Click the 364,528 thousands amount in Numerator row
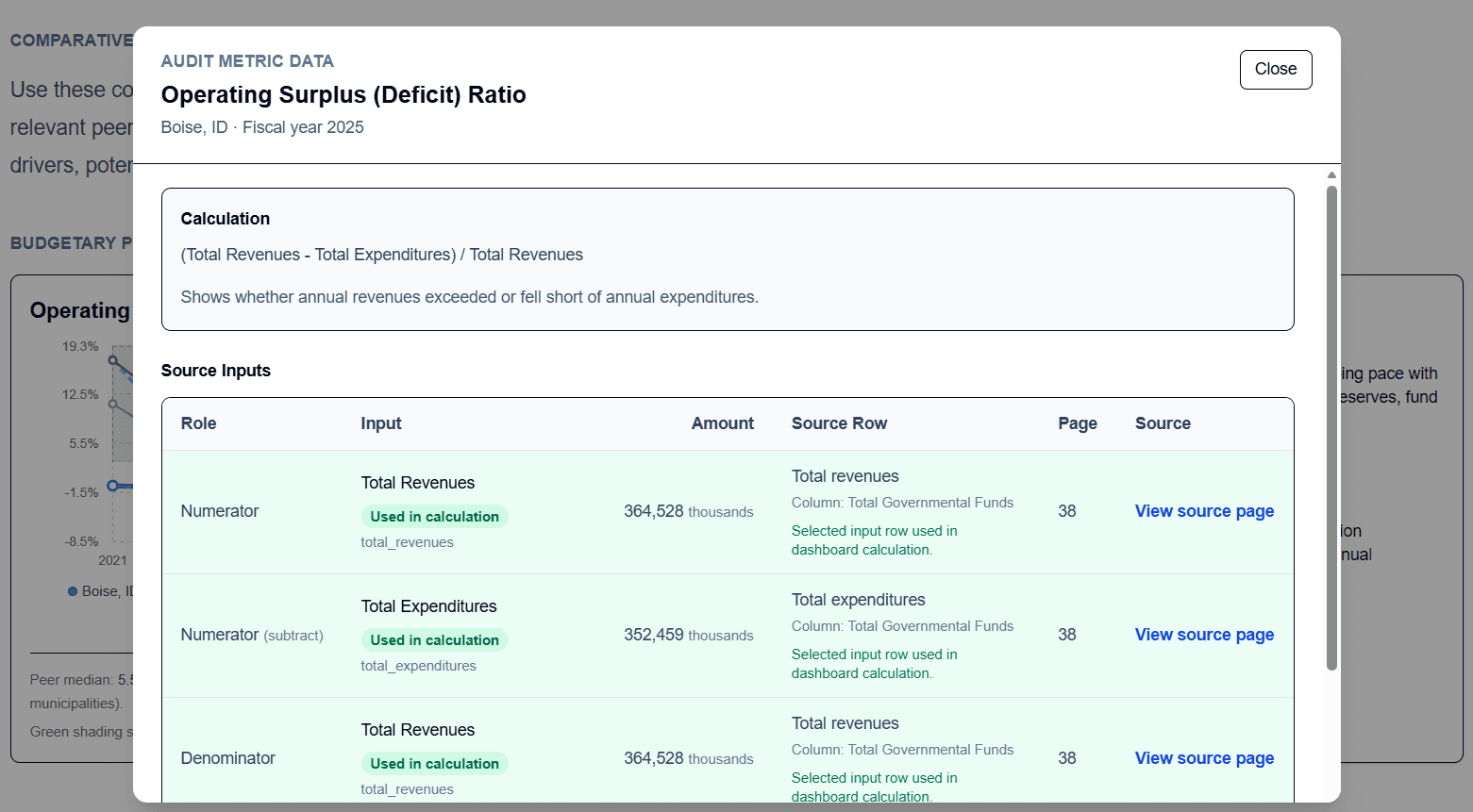The width and height of the screenshot is (1473, 812). (688, 511)
